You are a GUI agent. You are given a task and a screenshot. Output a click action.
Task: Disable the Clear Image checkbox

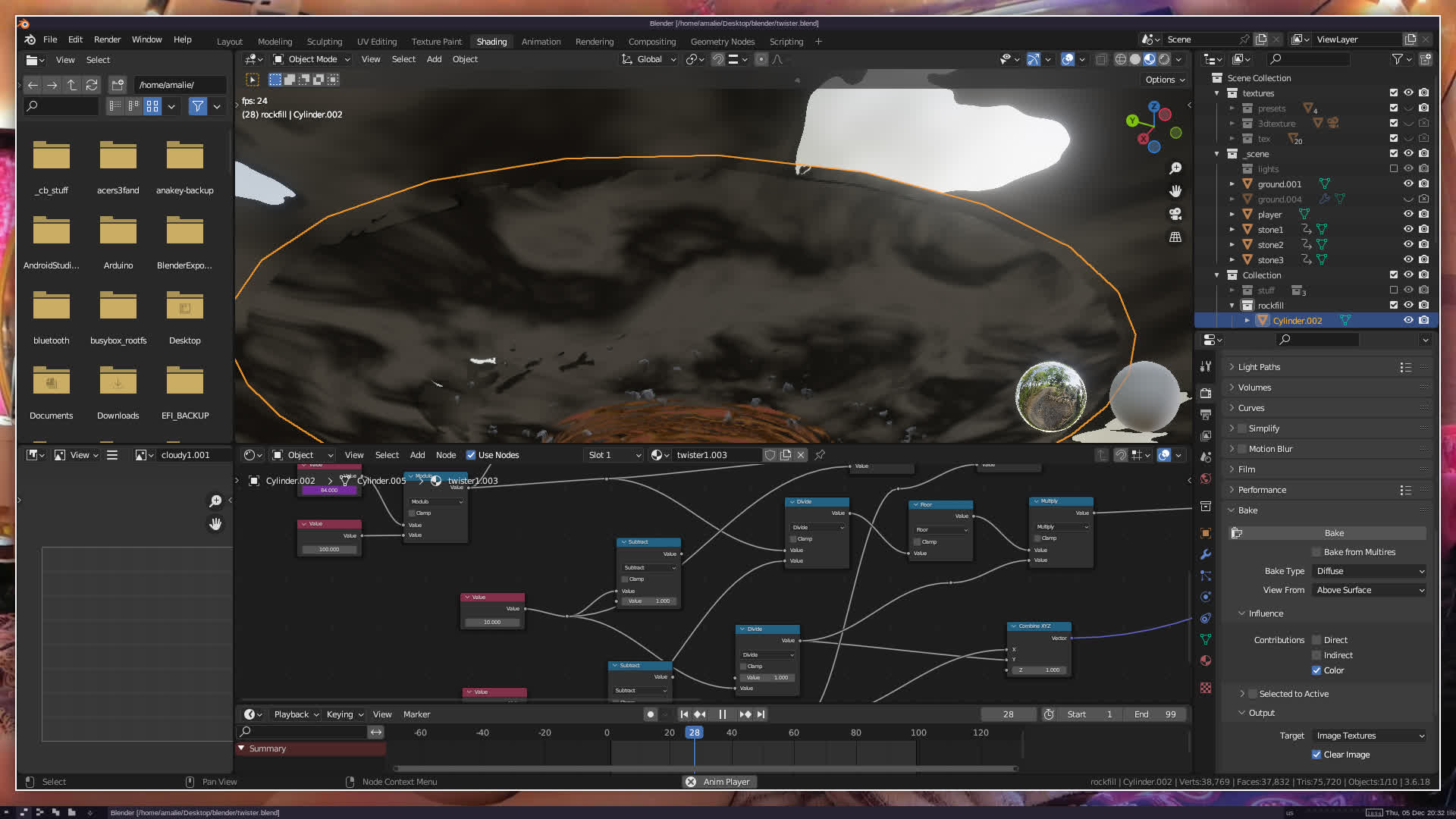[1316, 755]
